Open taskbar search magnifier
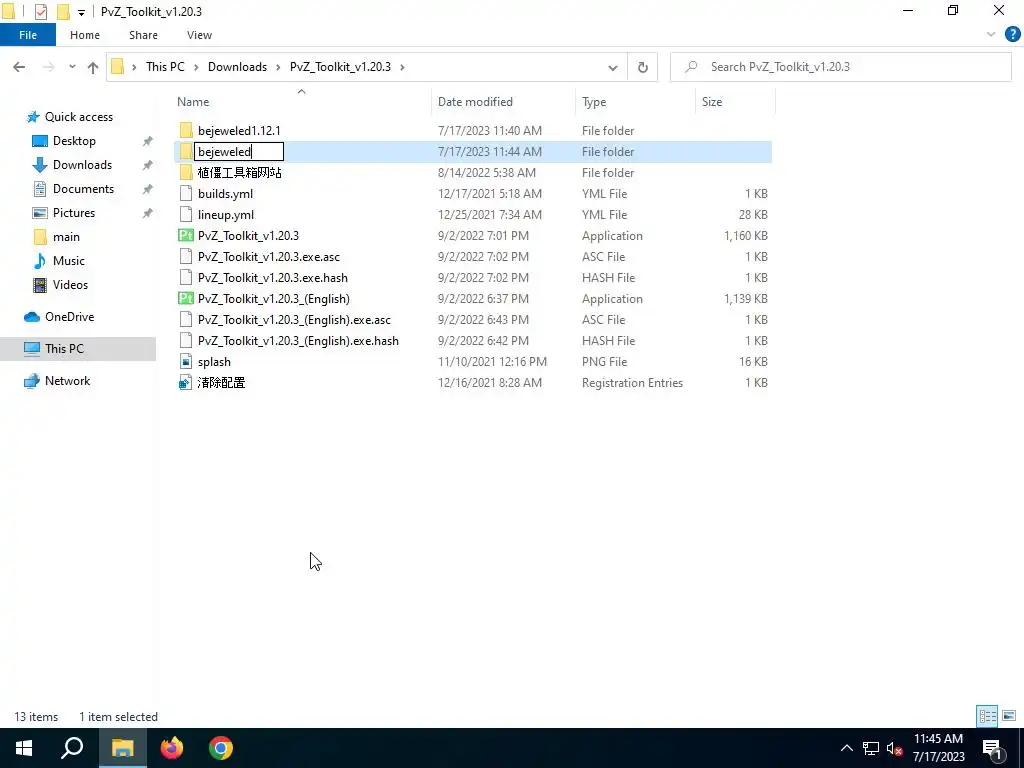This screenshot has height=768, width=1024. click(x=72, y=748)
